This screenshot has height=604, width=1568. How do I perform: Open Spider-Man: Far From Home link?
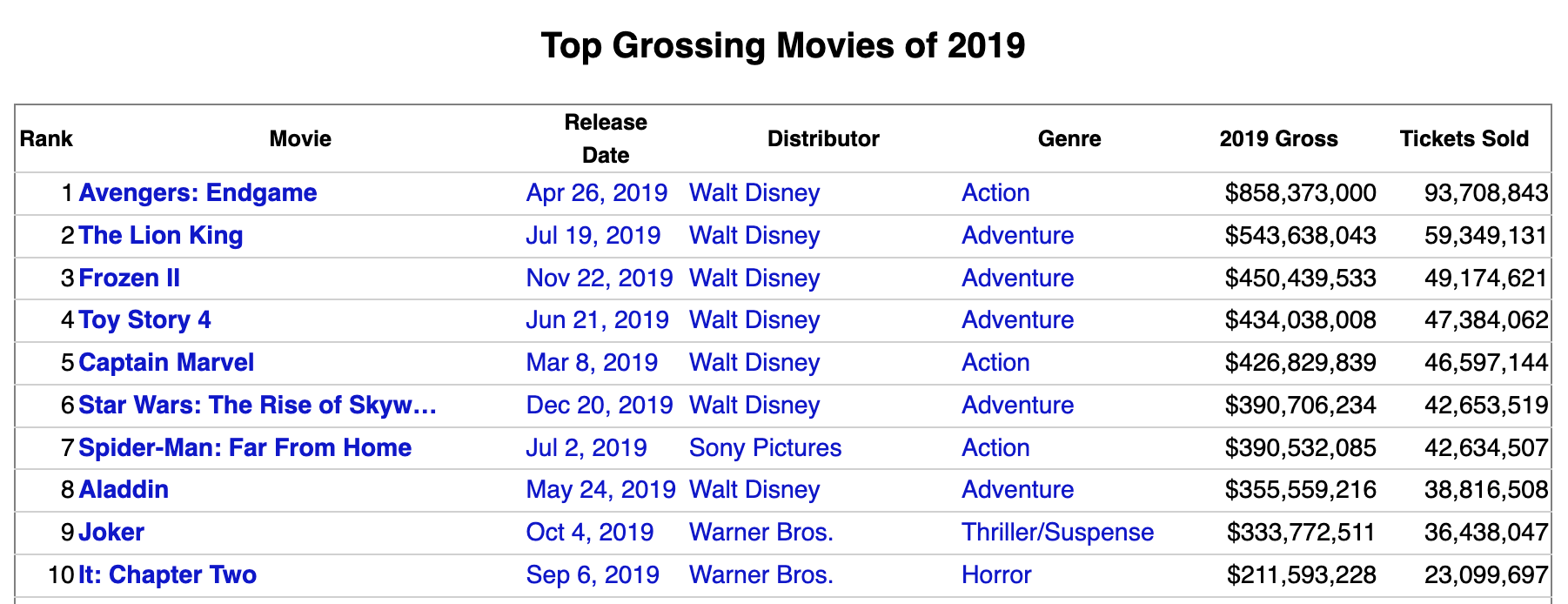pyautogui.click(x=245, y=447)
